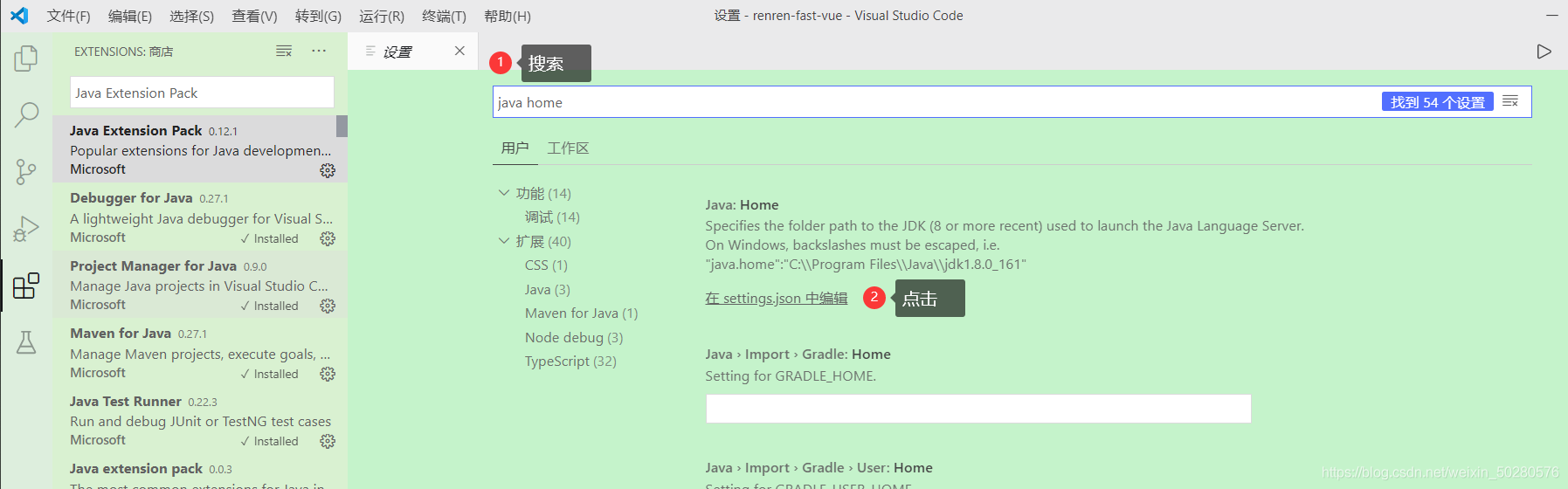This screenshot has width=1568, height=489.
Task: Open the 终端(T) menu
Action: coord(444,16)
